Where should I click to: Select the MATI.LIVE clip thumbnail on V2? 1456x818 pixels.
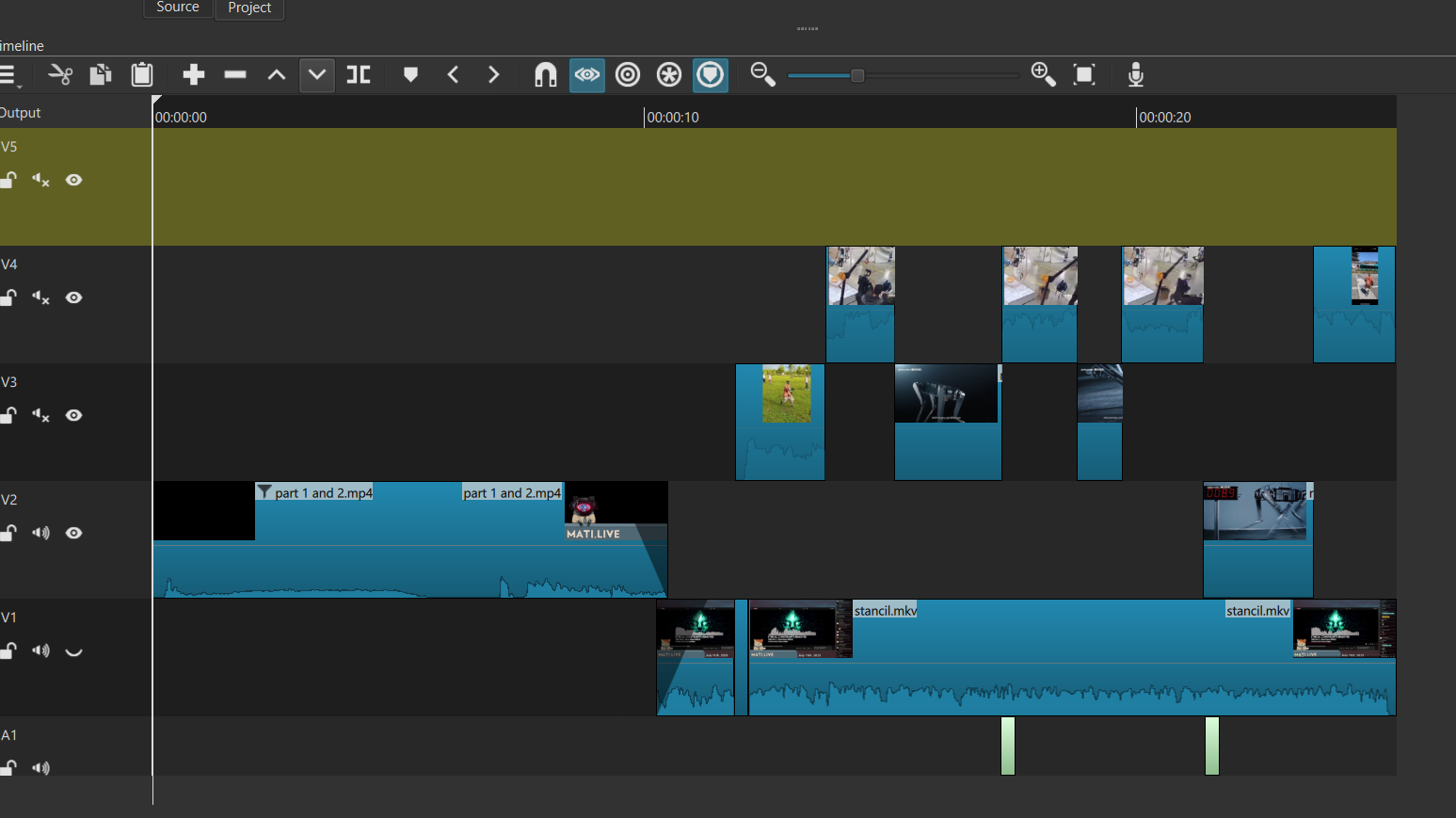coord(616,512)
